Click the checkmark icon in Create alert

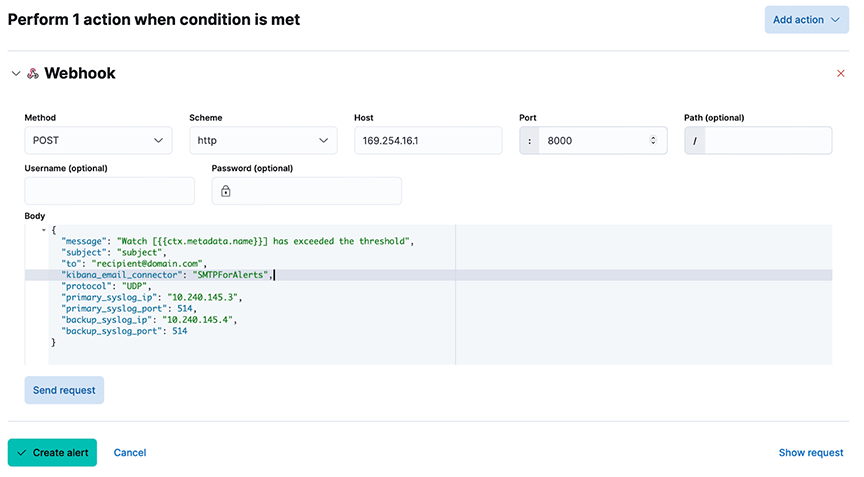coord(21,453)
